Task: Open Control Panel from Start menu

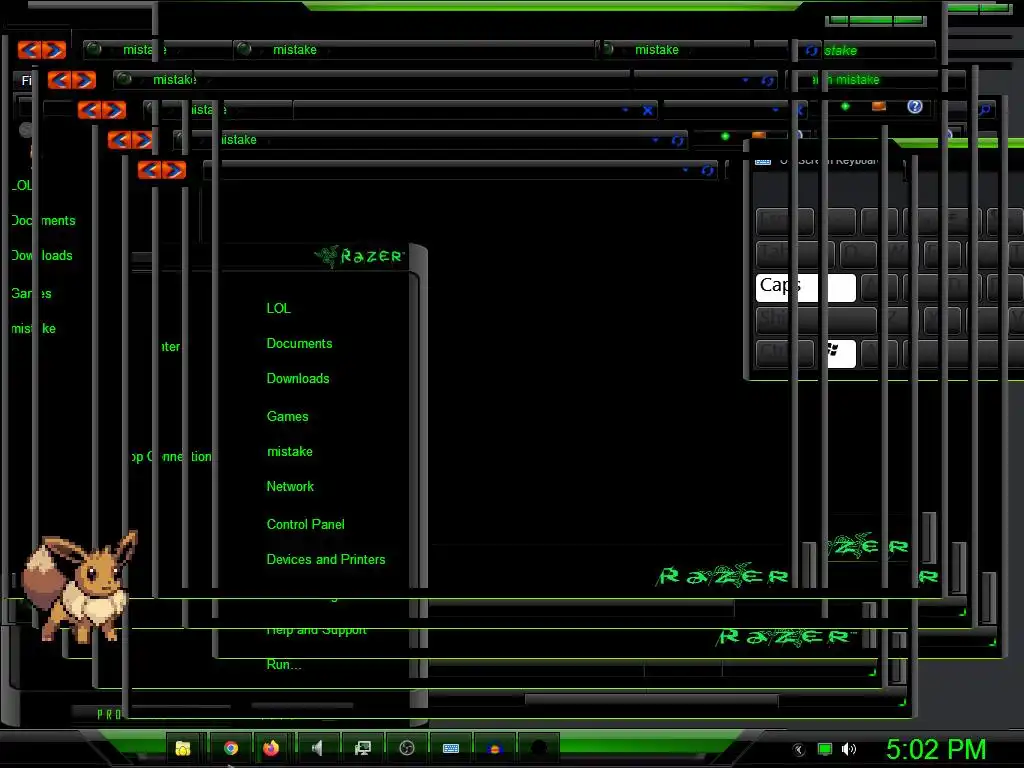Action: click(x=305, y=524)
